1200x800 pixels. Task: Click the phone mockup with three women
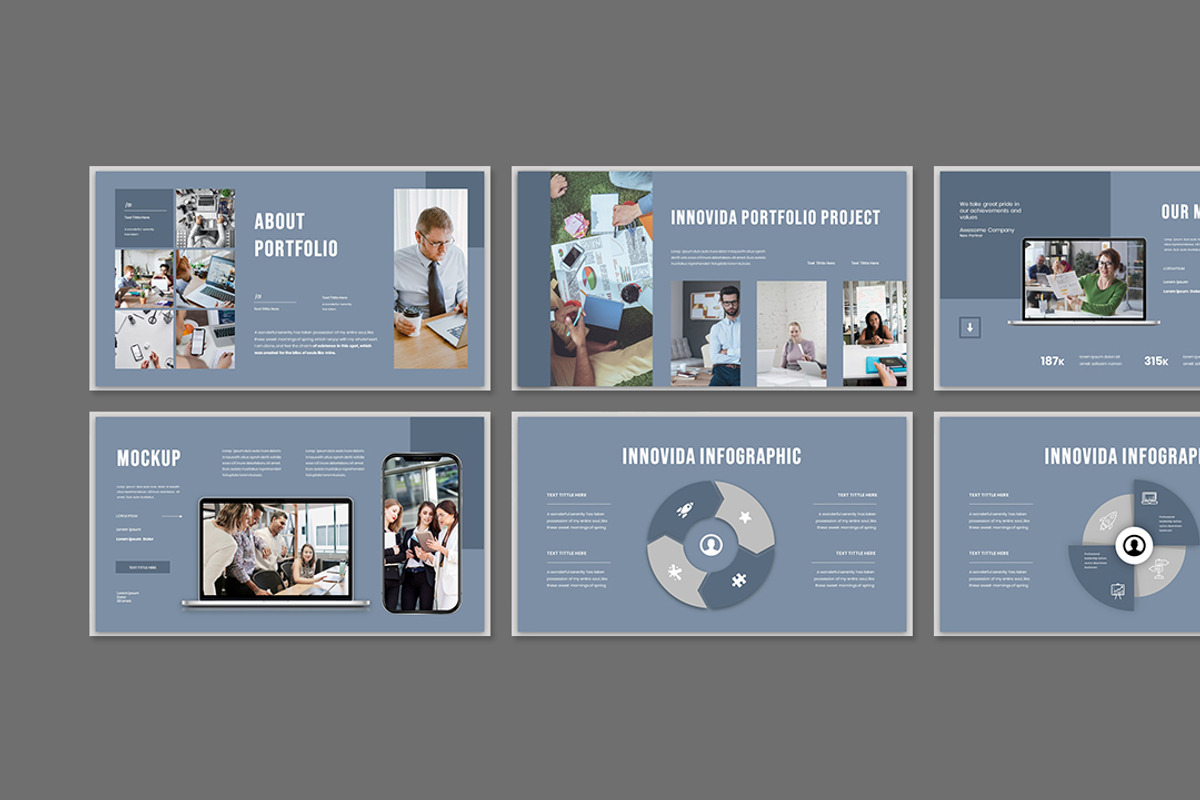point(421,533)
